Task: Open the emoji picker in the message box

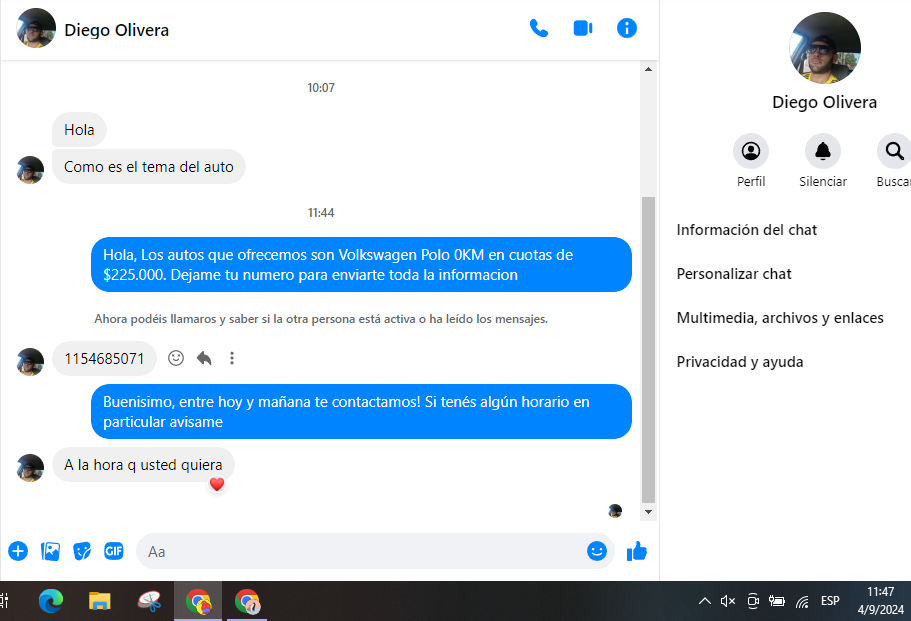Action: [597, 551]
